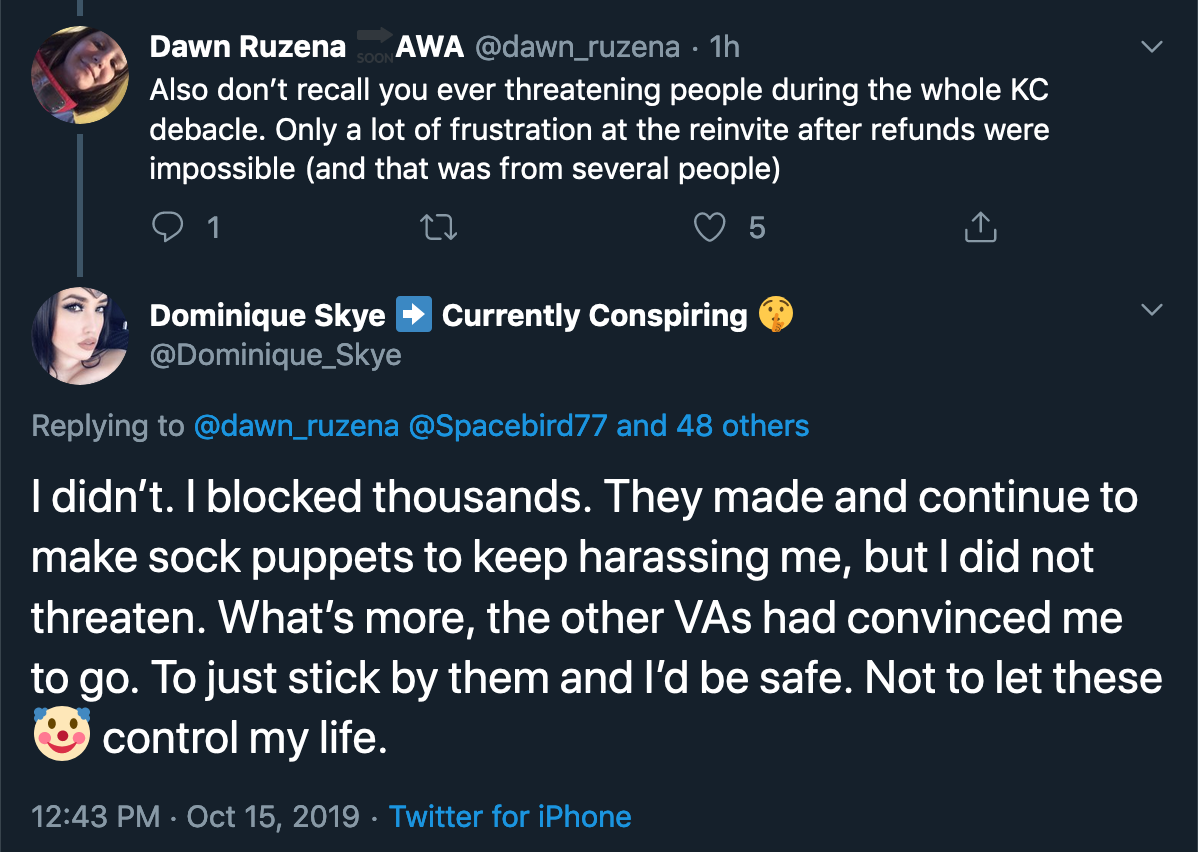The image size is (1198, 852).
Task: Expand options chevron on Dominique Skye's tweet
Action: pos(1151,309)
